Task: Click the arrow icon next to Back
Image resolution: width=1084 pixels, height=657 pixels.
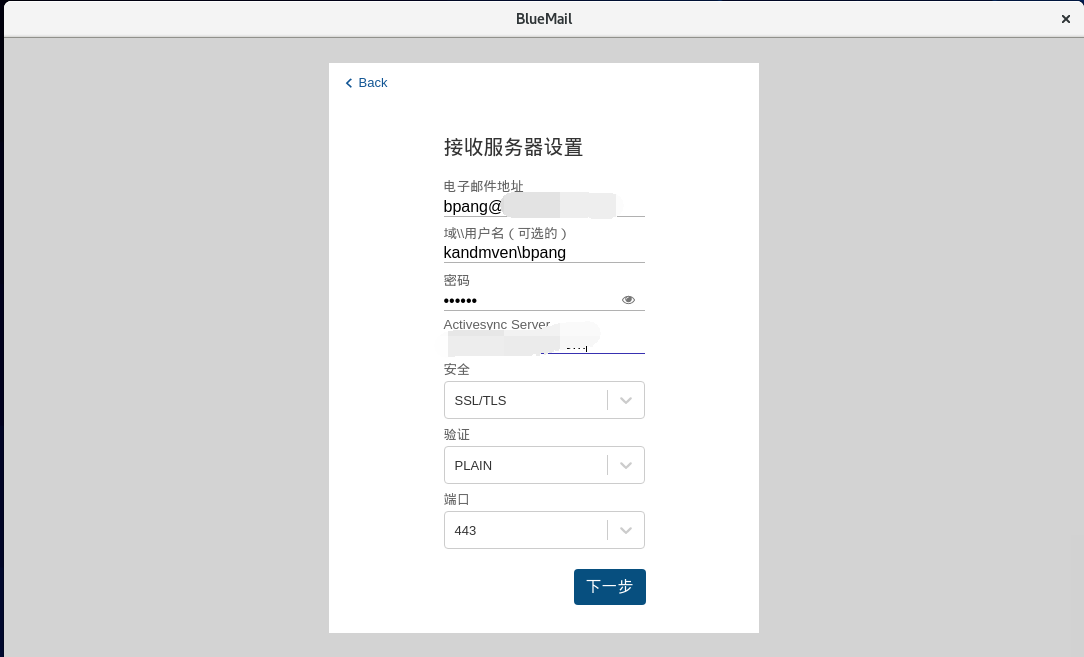Action: tap(348, 83)
